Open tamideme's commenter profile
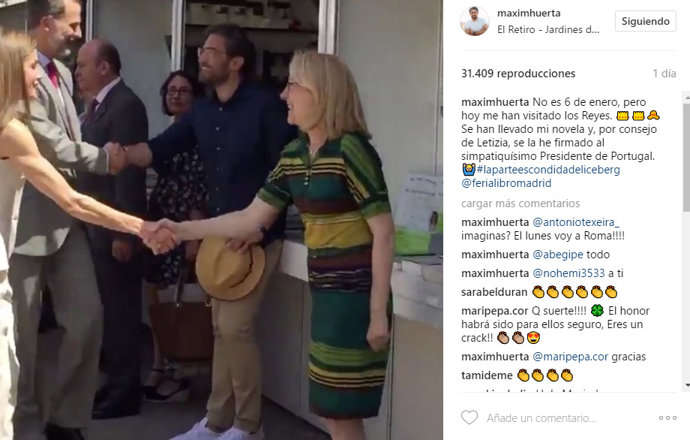690x440 pixels. (x=487, y=375)
